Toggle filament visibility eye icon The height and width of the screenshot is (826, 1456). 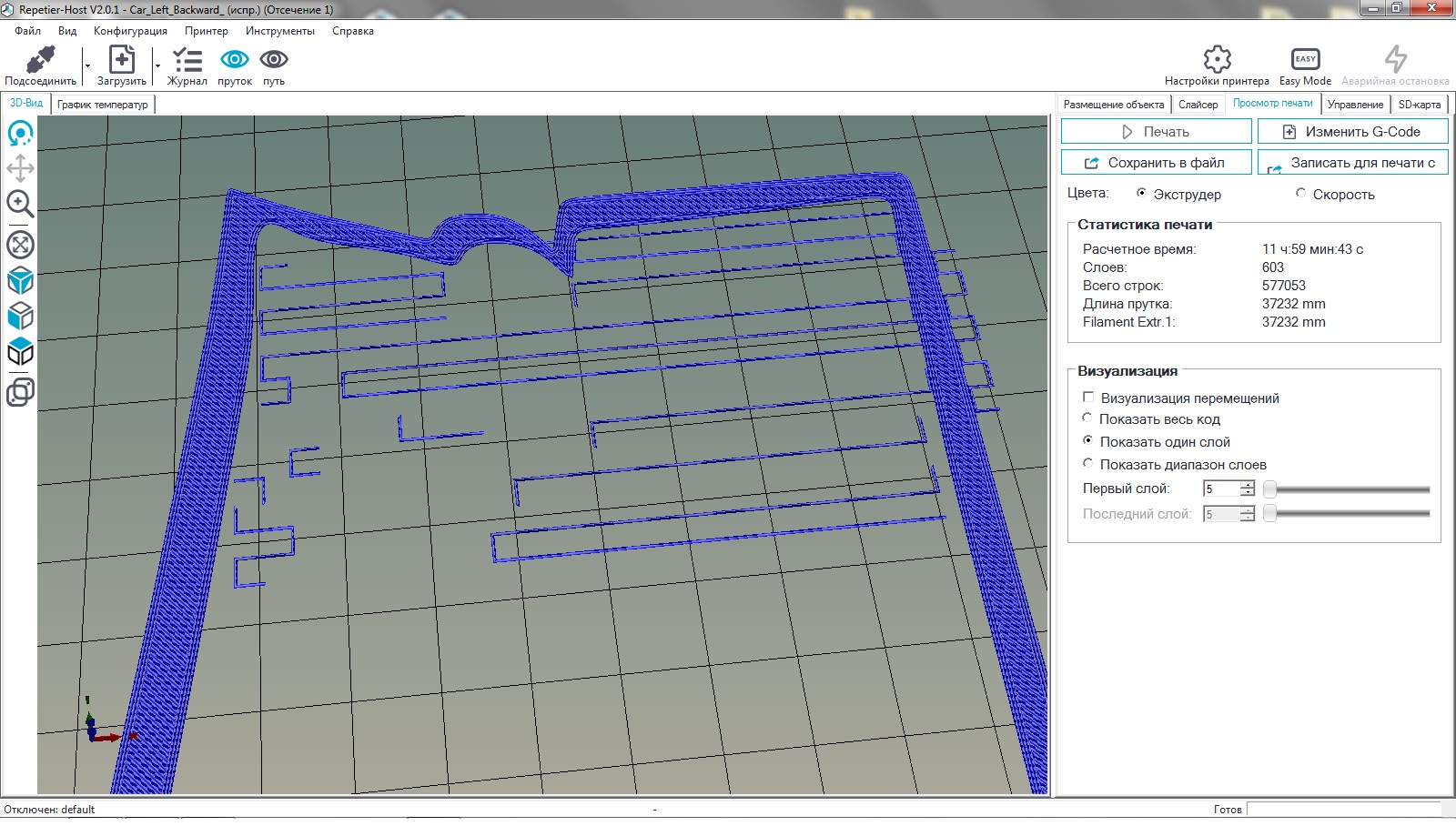[x=235, y=60]
